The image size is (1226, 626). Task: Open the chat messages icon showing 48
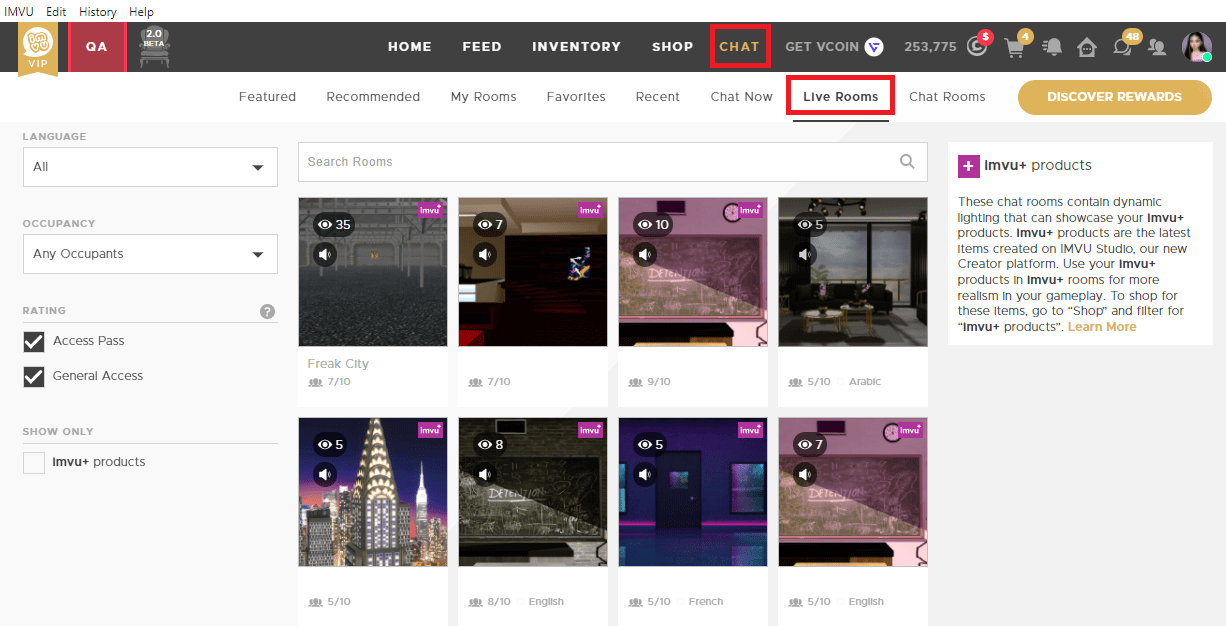[1122, 46]
